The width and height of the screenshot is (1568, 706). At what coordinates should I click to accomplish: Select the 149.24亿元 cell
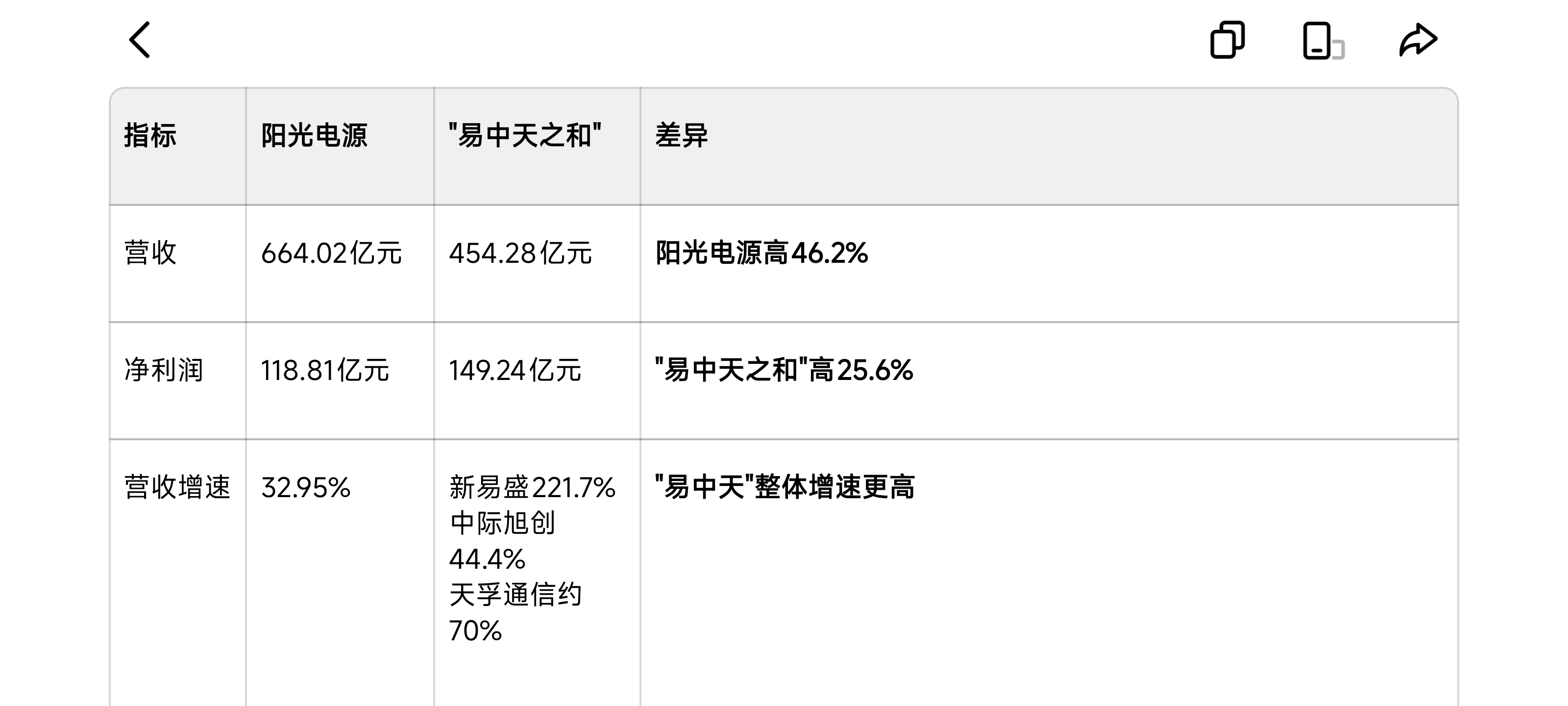tap(515, 370)
